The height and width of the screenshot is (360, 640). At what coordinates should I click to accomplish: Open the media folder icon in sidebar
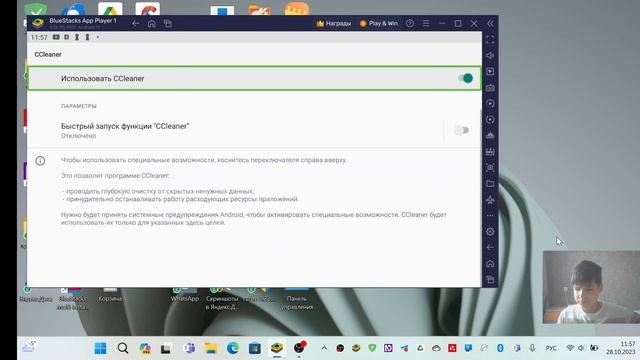pos(490,184)
